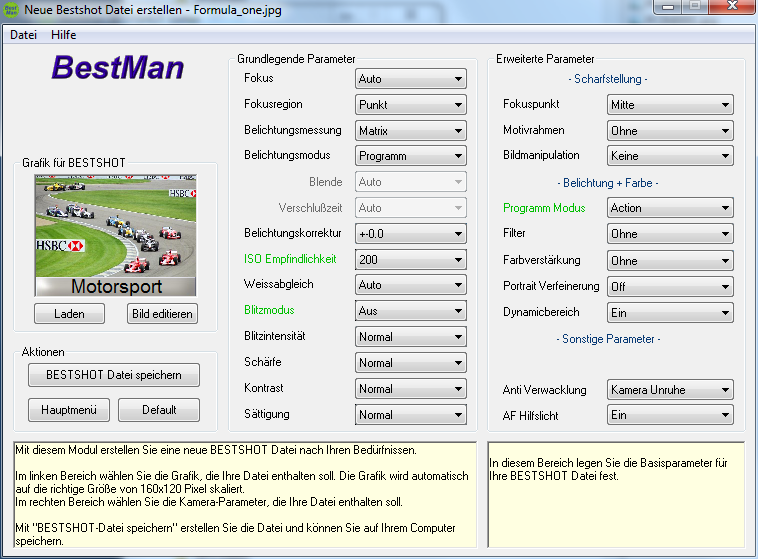
Task: Open the Fokusregion dropdown set to Punkt
Action: pyautogui.click(x=410, y=105)
